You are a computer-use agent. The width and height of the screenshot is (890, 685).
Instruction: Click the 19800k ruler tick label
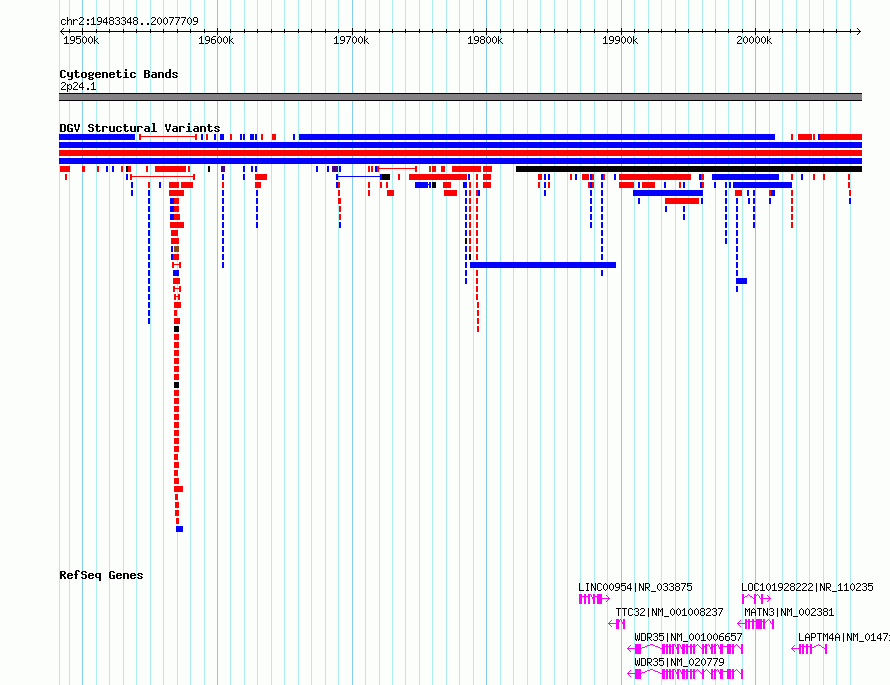pos(485,40)
